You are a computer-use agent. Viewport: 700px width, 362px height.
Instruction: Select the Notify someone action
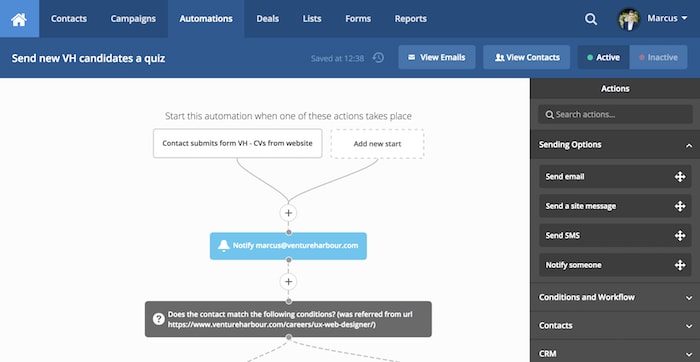[615, 265]
